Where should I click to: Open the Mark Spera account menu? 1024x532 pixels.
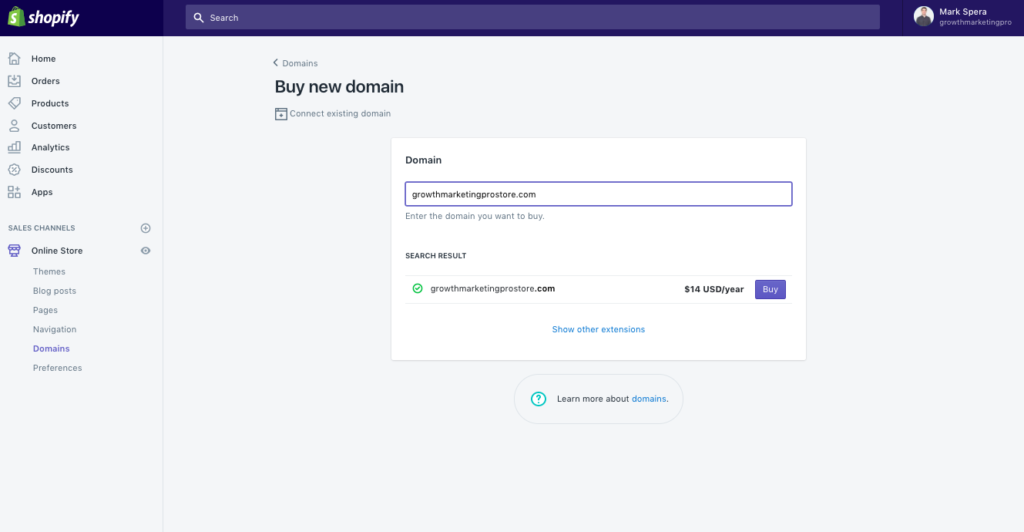(963, 17)
